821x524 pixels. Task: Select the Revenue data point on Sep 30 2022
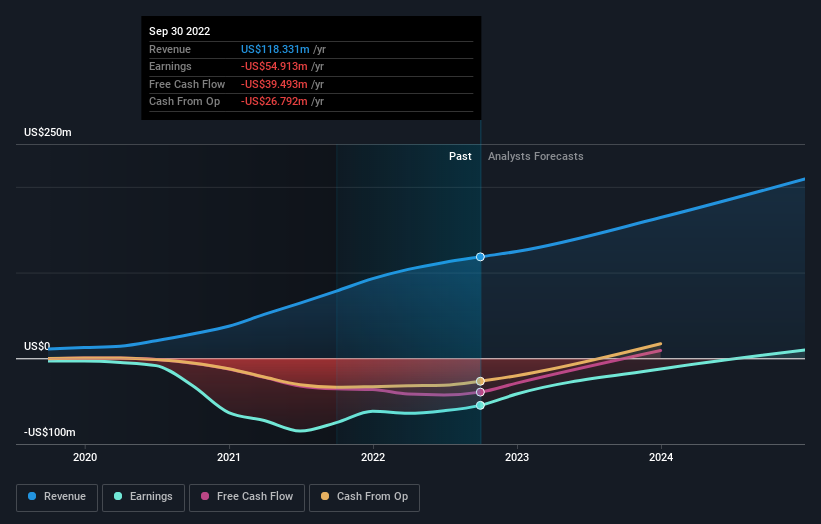pyautogui.click(x=480, y=257)
